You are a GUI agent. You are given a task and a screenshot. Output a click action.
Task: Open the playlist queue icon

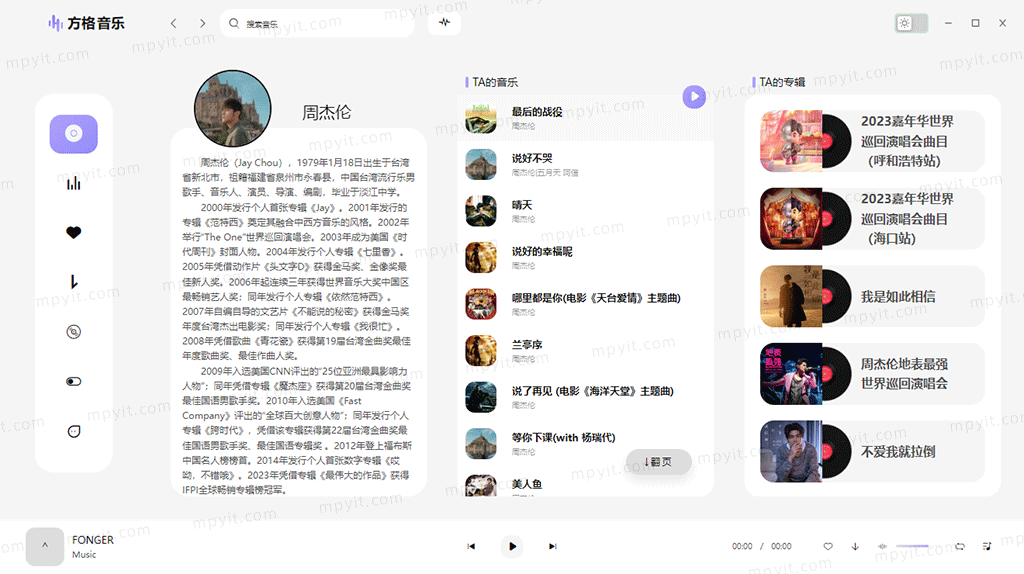point(987,547)
